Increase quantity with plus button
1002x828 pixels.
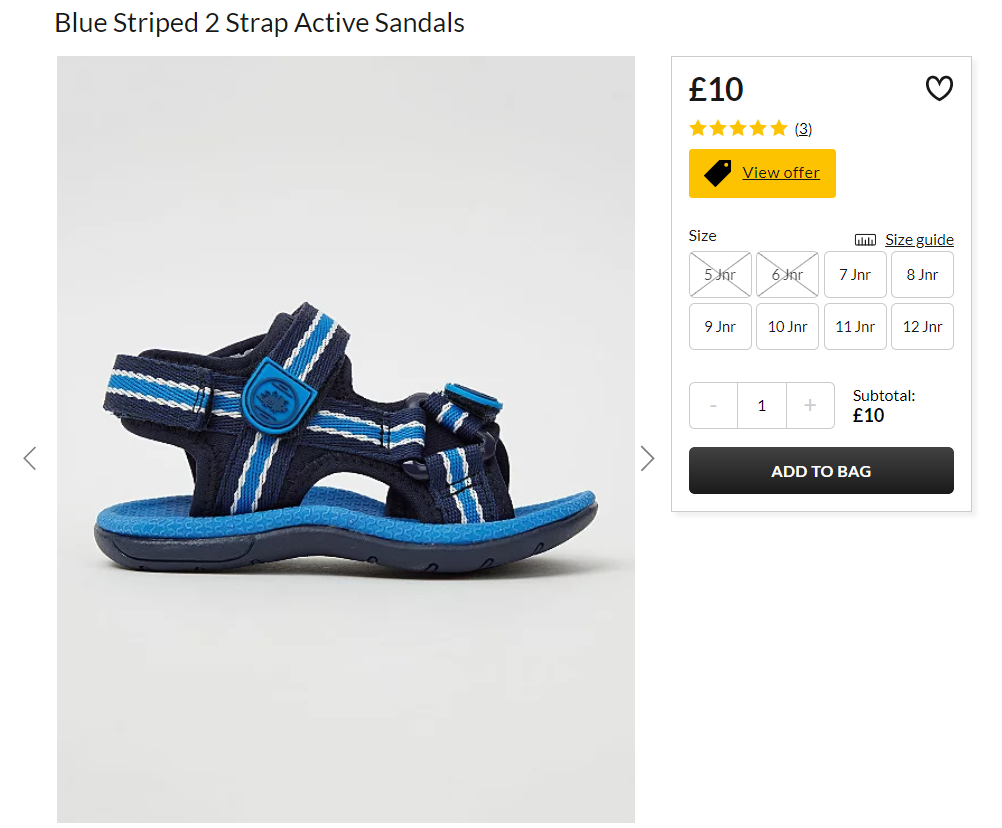tap(810, 405)
